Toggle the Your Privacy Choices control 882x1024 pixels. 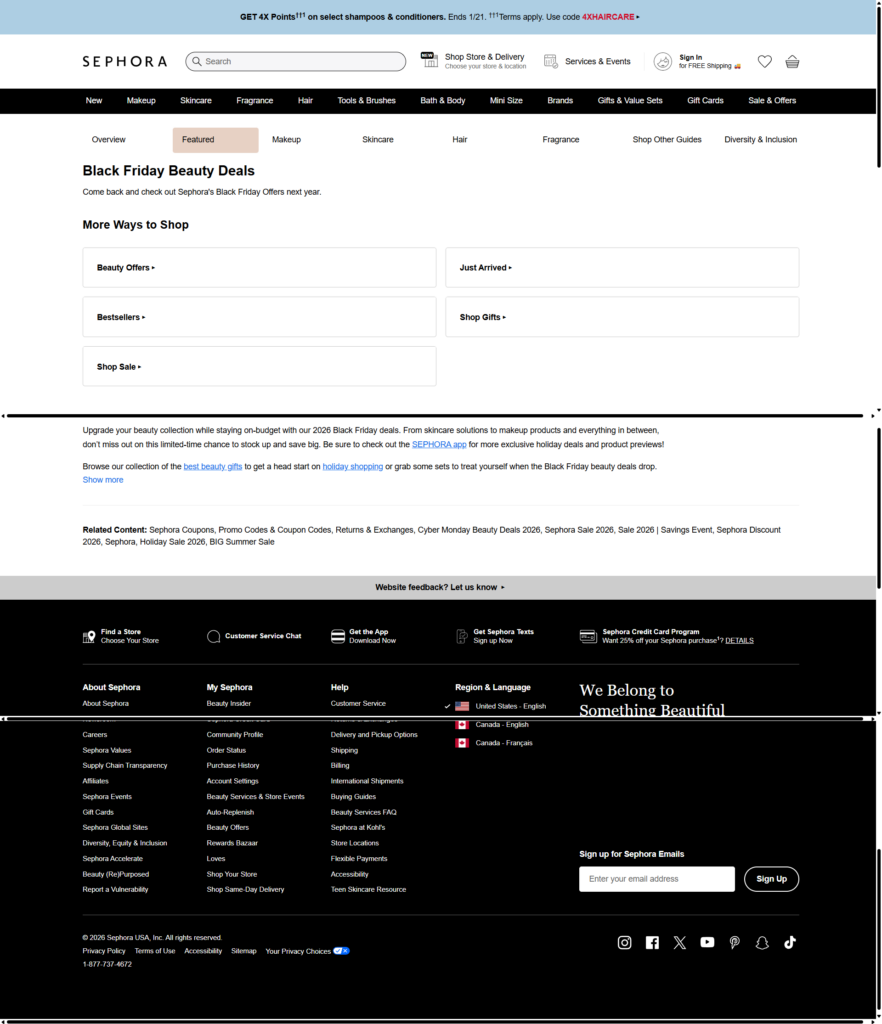click(339, 951)
